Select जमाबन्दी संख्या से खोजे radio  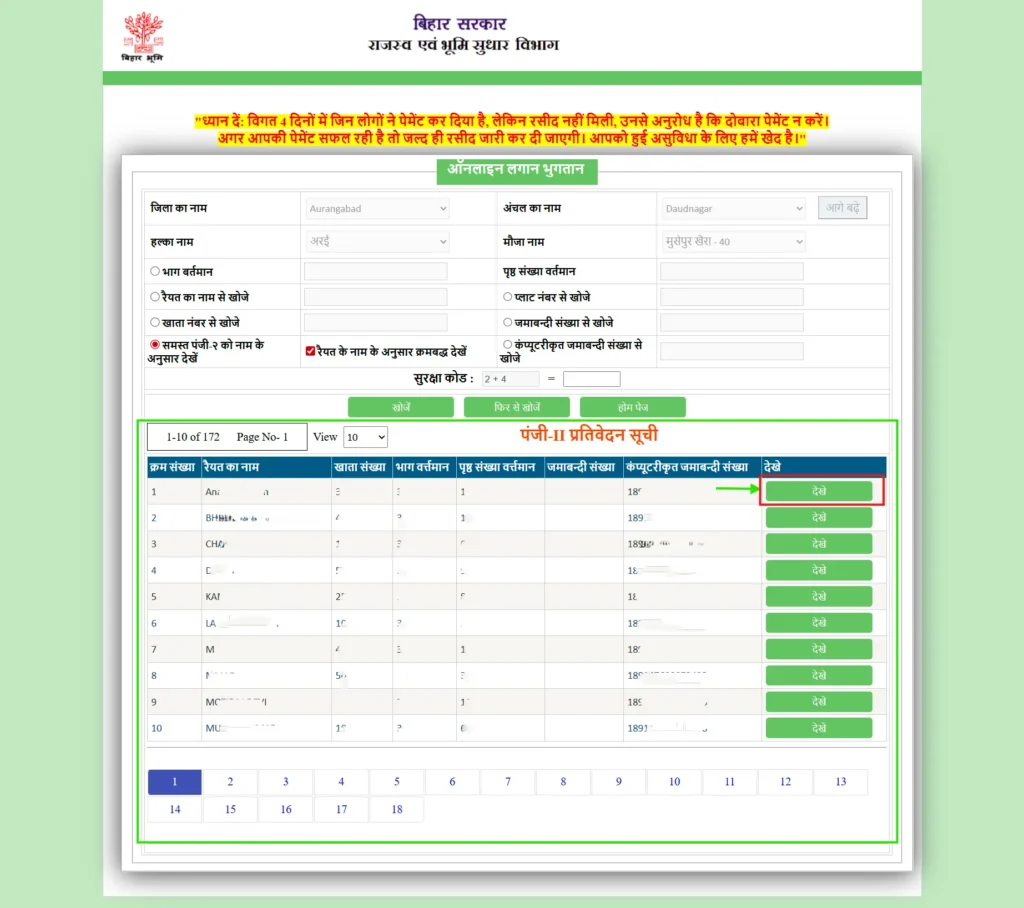point(507,322)
